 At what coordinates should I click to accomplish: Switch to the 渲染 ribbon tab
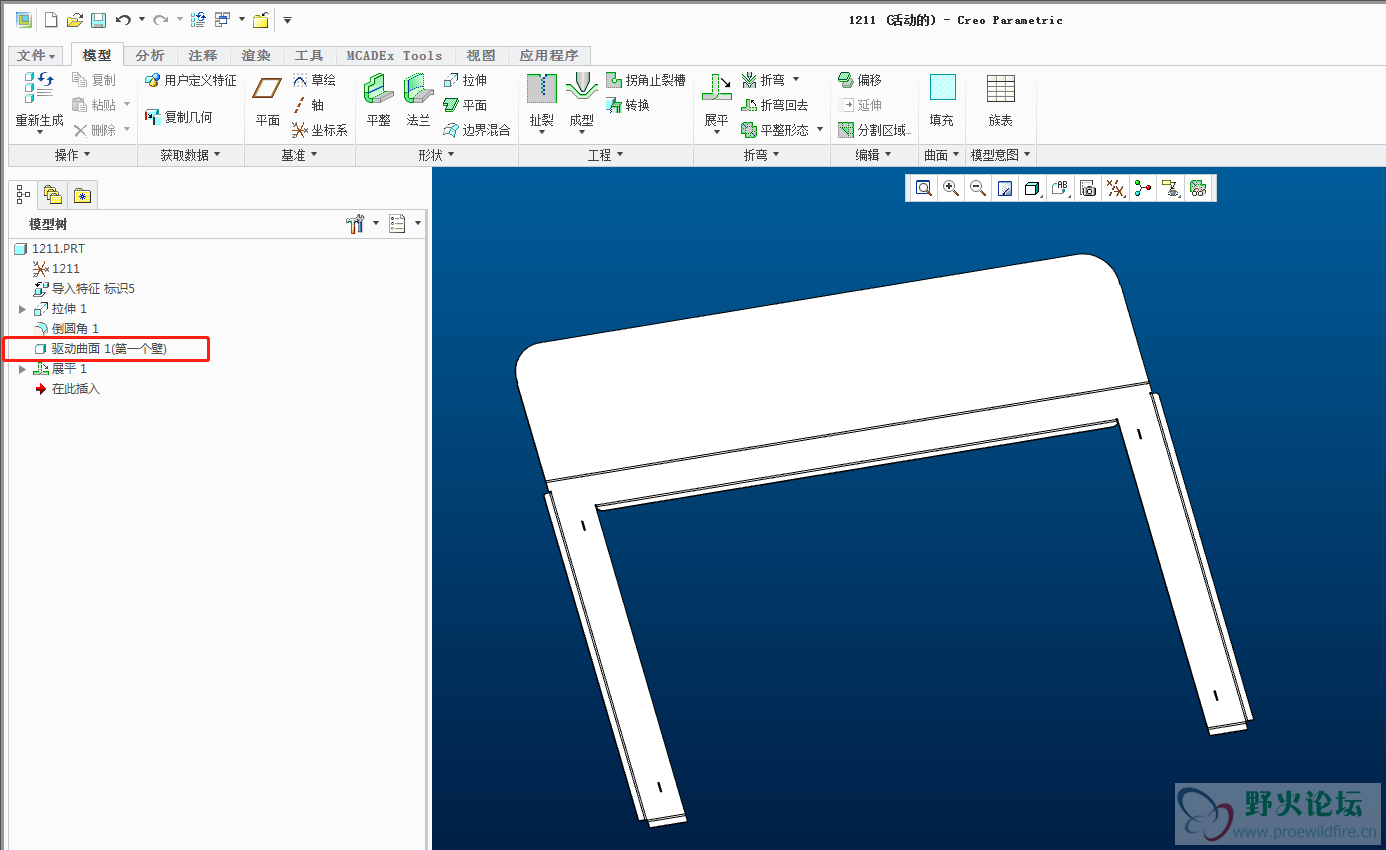click(x=256, y=56)
